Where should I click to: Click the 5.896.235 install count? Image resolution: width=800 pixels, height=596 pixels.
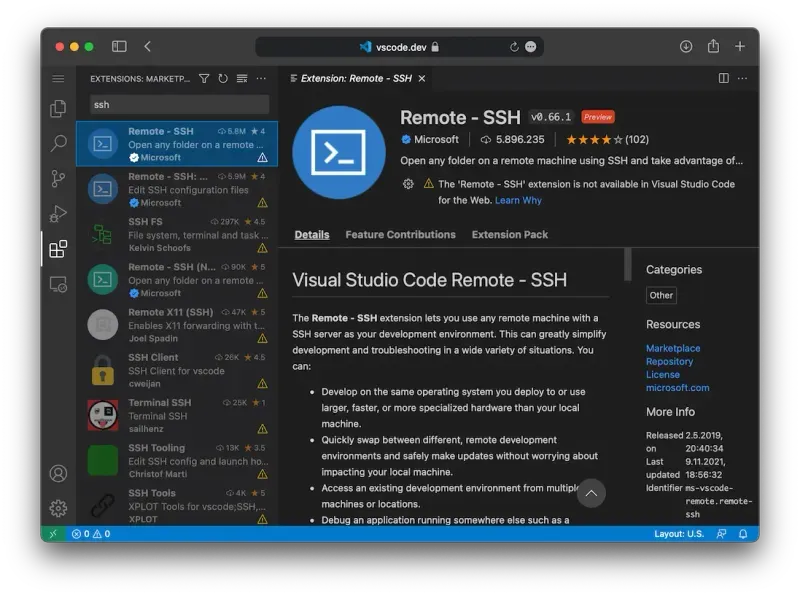pyautogui.click(x=513, y=139)
